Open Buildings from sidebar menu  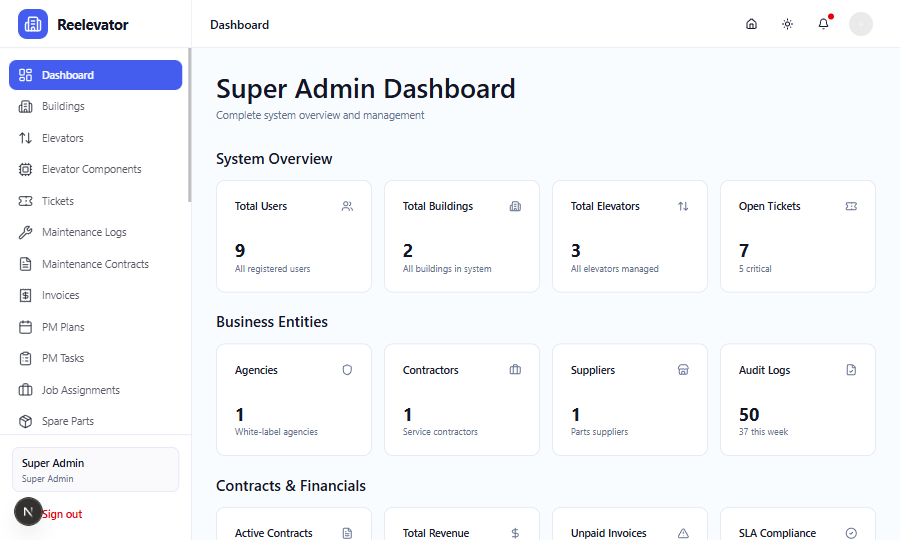63,106
